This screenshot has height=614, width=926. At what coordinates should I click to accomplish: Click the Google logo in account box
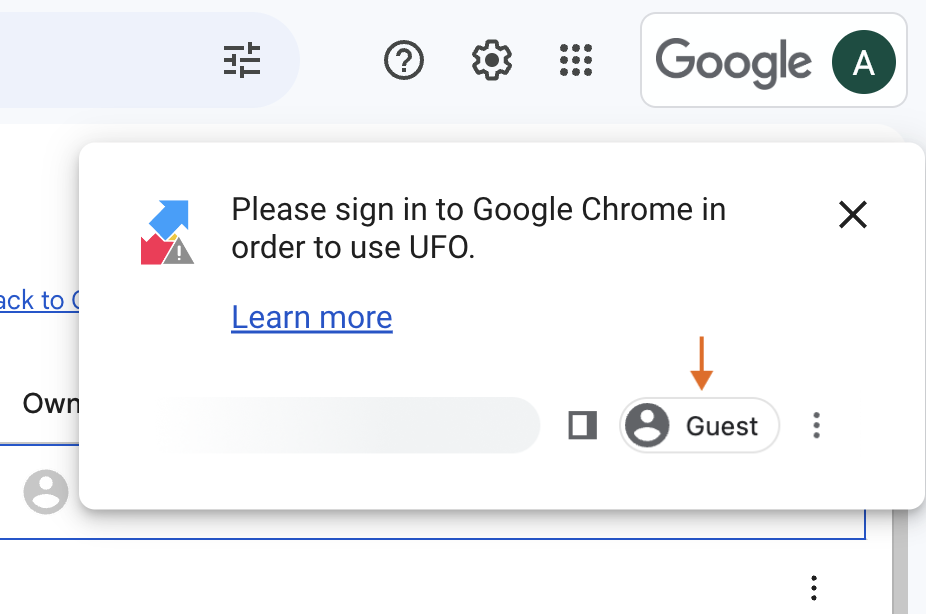click(733, 63)
